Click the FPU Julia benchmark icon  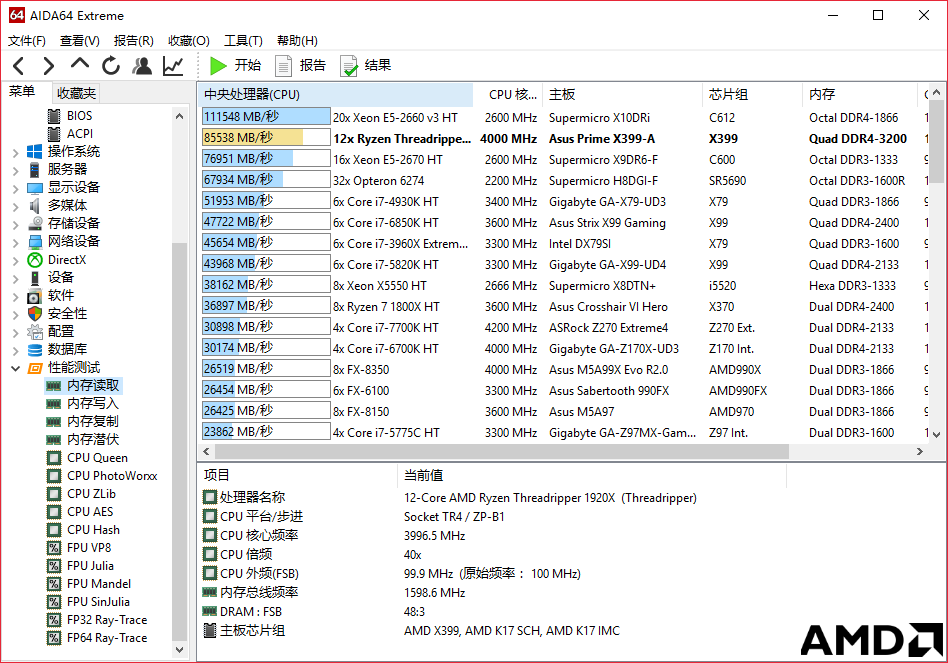(54, 566)
